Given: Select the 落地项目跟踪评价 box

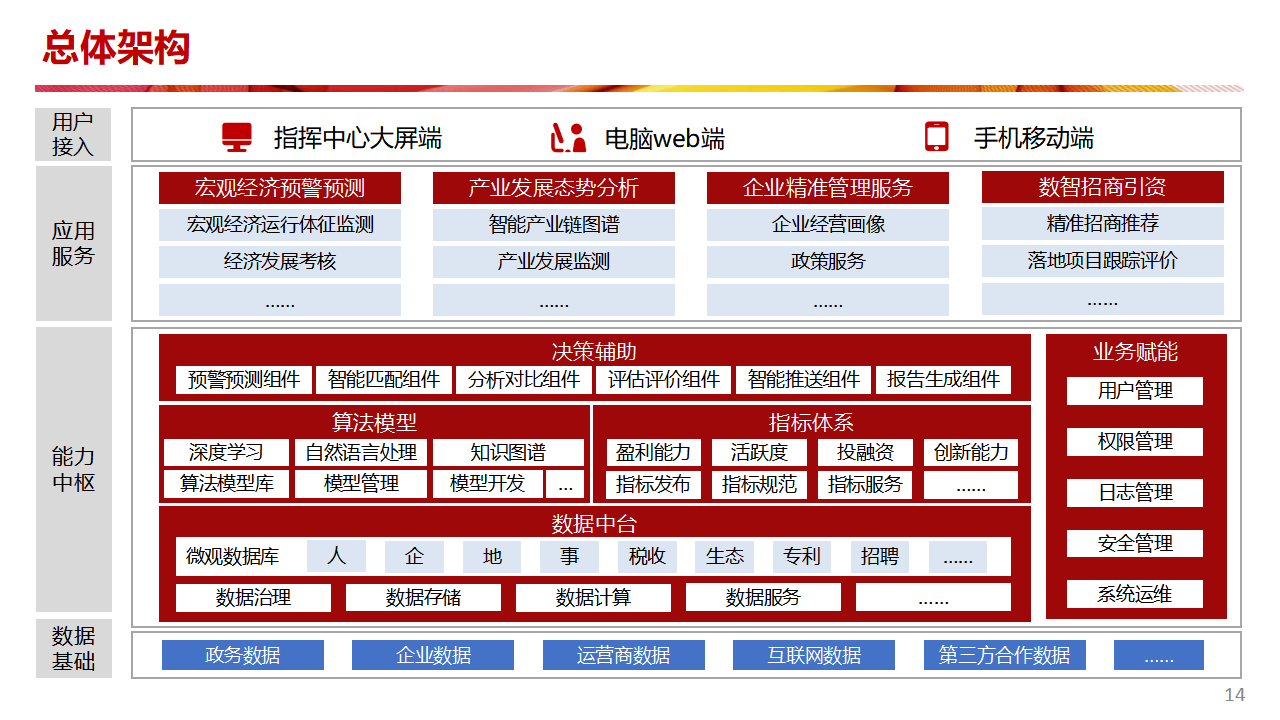Looking at the screenshot, I should (1103, 261).
